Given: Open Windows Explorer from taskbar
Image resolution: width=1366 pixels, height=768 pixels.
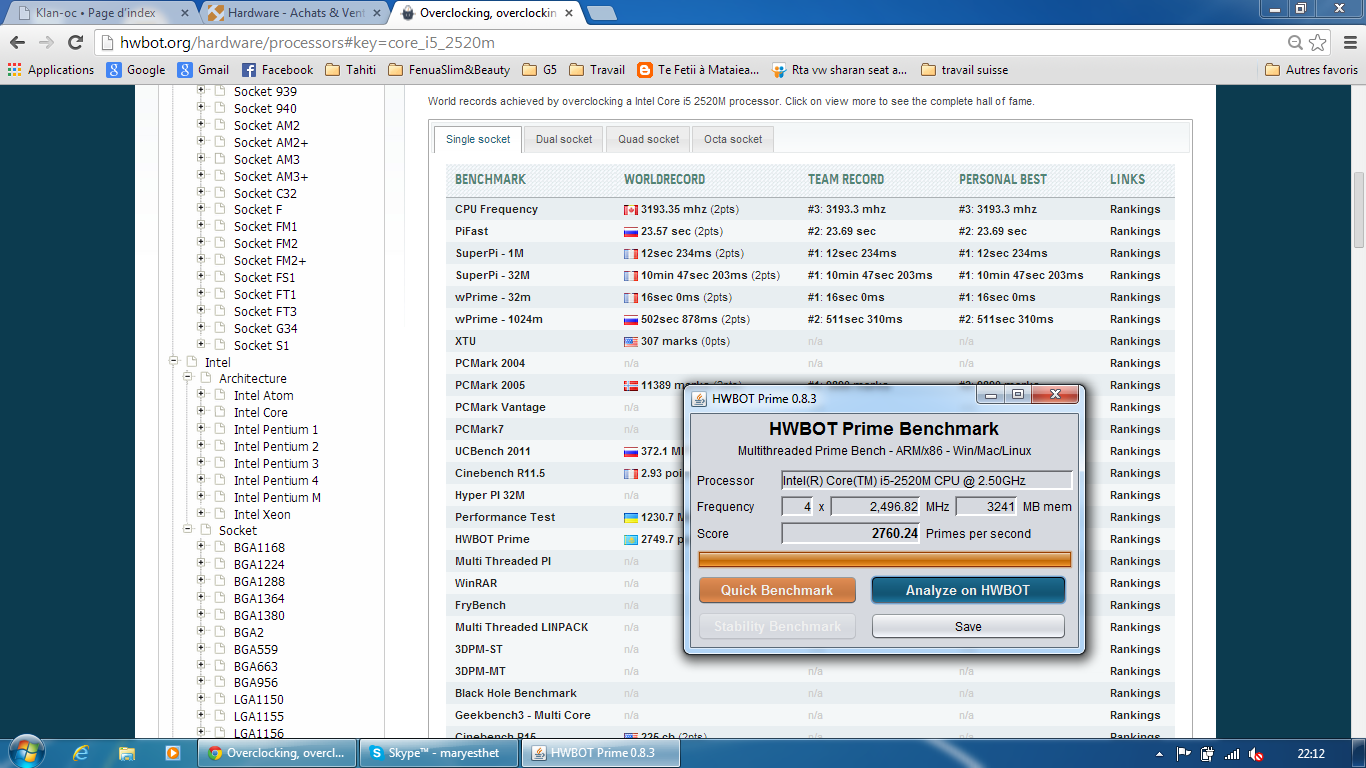Looking at the screenshot, I should tap(127, 753).
